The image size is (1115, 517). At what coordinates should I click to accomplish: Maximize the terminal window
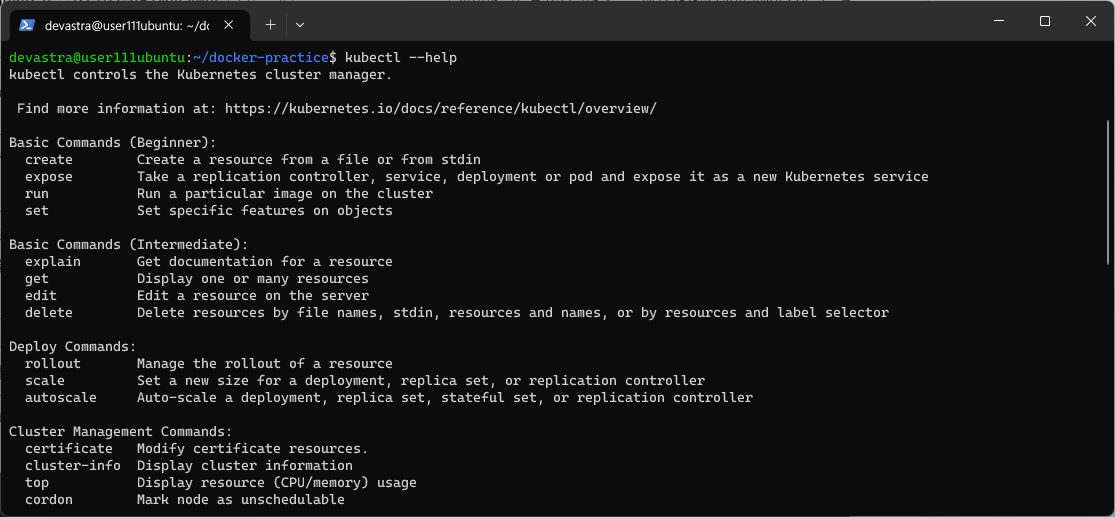pos(1045,21)
